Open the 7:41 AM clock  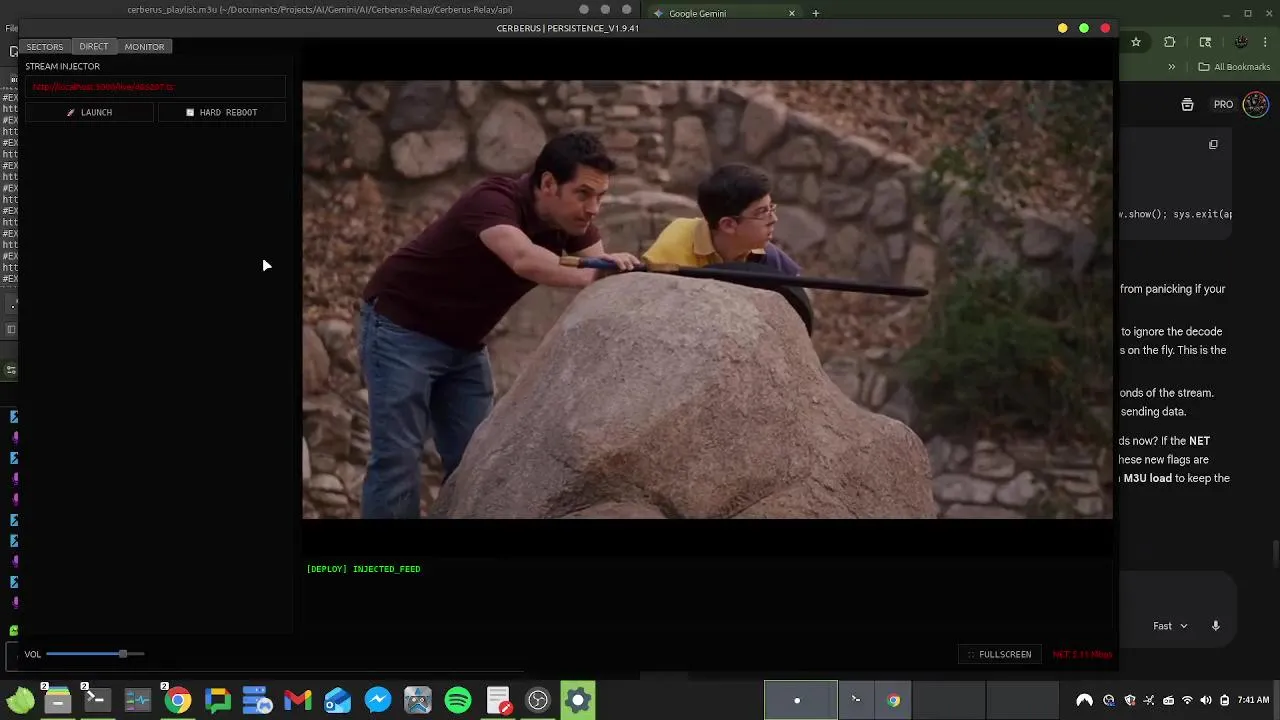click(x=1254, y=700)
